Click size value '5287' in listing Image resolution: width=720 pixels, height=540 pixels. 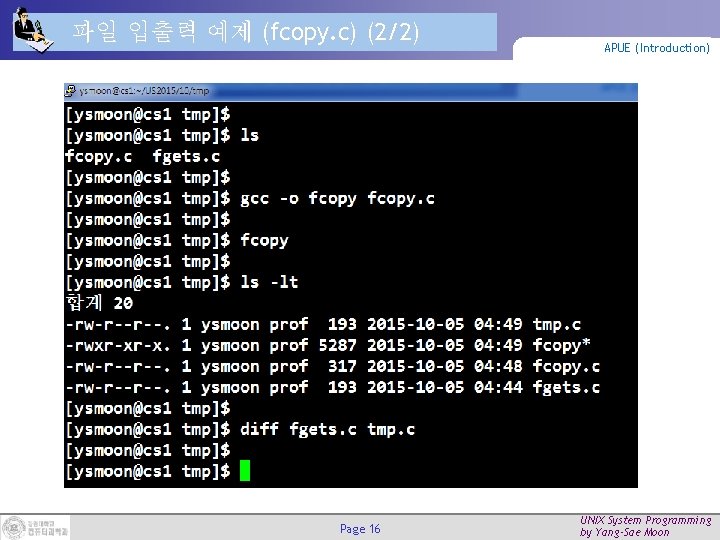pos(338,345)
